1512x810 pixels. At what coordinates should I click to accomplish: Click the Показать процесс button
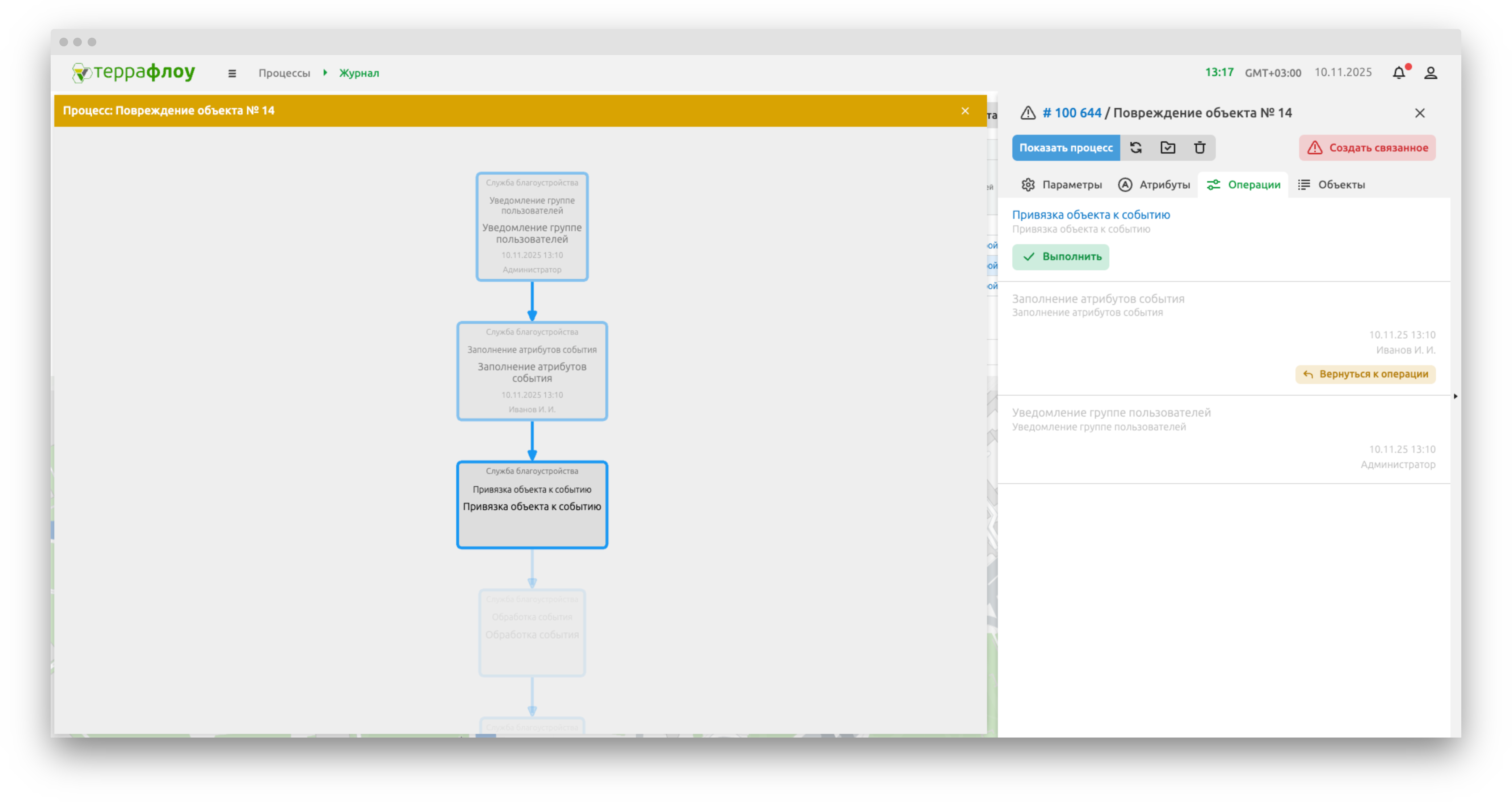pyautogui.click(x=1065, y=147)
